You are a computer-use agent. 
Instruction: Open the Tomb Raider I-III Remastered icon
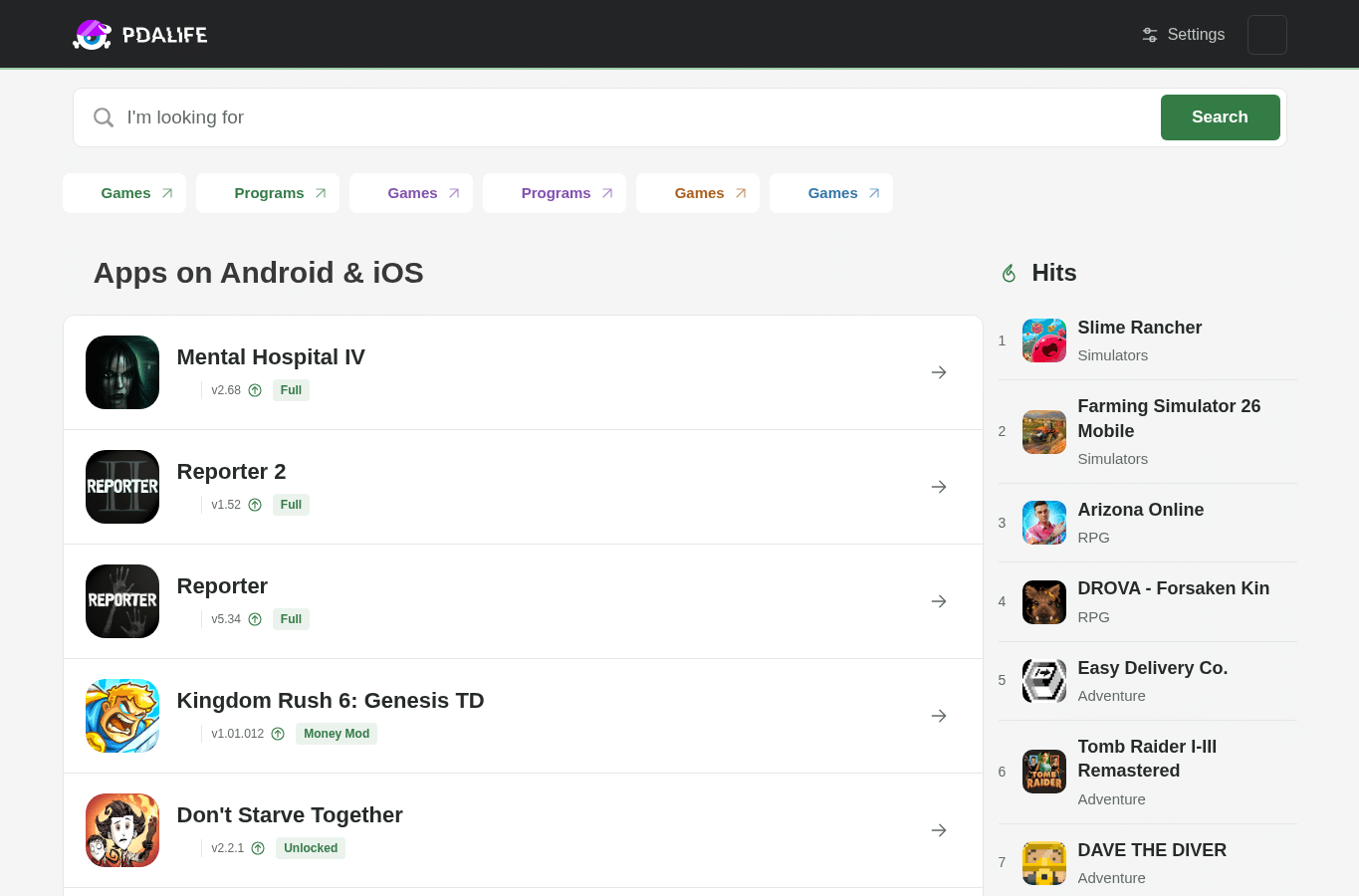pyautogui.click(x=1044, y=772)
